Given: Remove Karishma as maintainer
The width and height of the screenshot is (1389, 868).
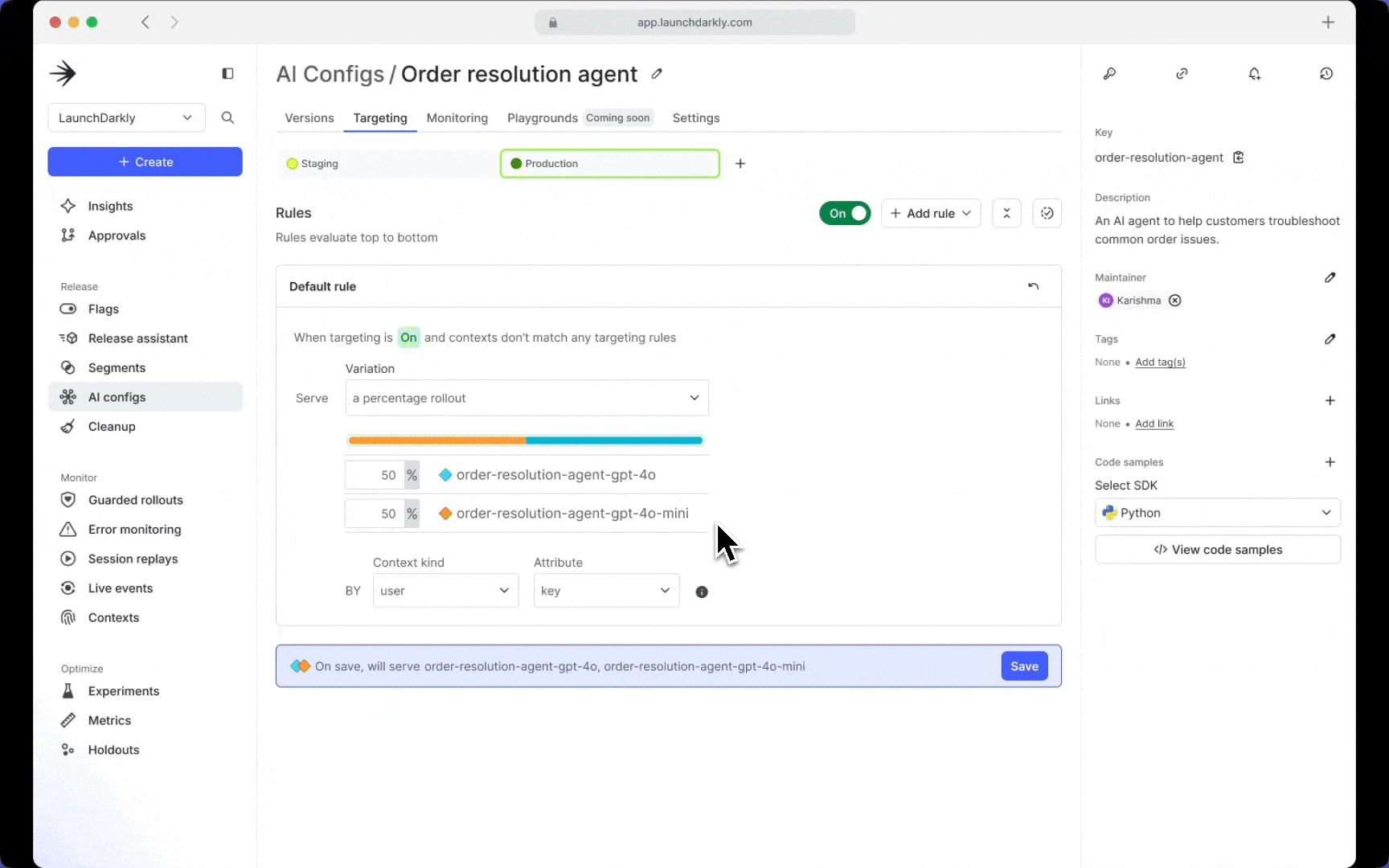Looking at the screenshot, I should click(x=1175, y=301).
